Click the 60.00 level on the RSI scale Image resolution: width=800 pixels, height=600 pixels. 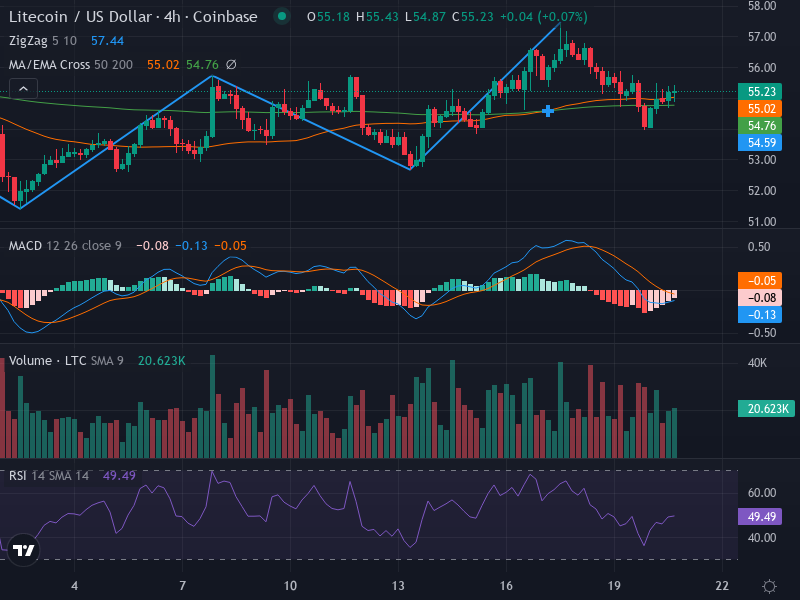coord(762,493)
